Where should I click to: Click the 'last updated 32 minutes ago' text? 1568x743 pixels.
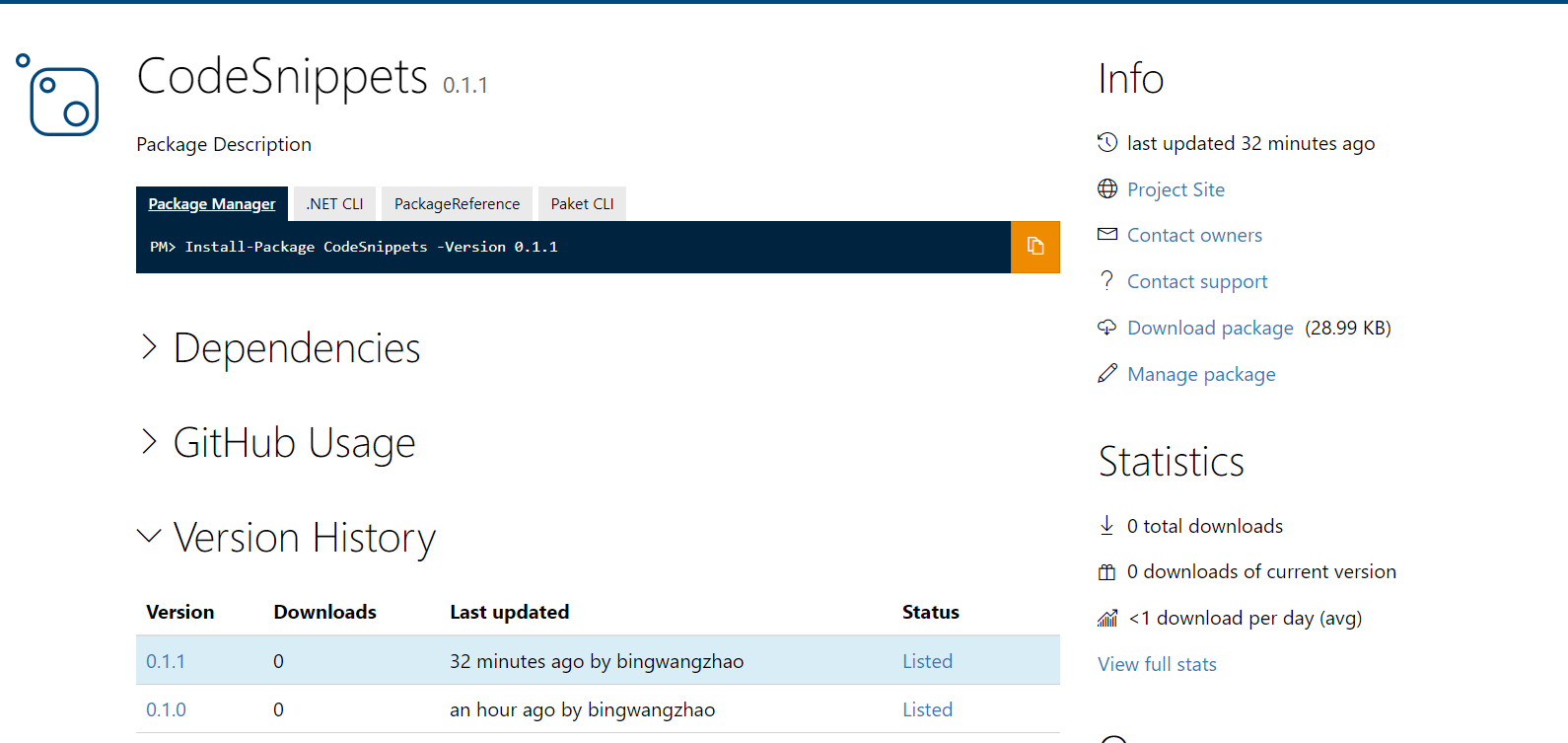[x=1250, y=143]
